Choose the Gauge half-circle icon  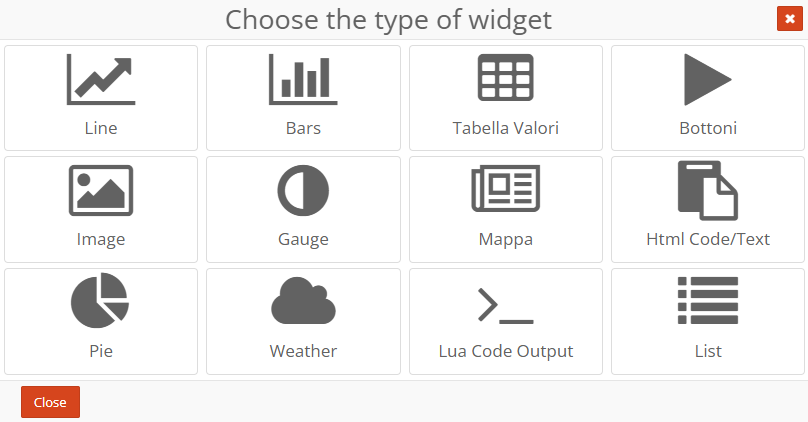pyautogui.click(x=303, y=191)
